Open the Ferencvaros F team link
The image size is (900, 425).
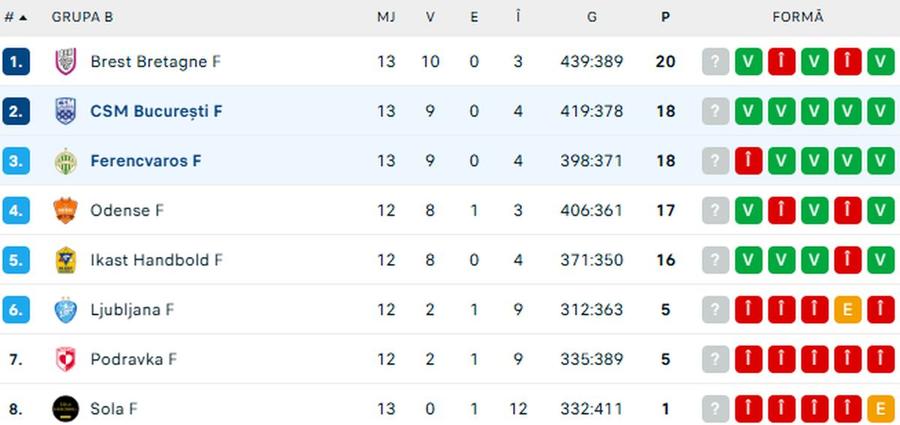pyautogui.click(x=146, y=161)
